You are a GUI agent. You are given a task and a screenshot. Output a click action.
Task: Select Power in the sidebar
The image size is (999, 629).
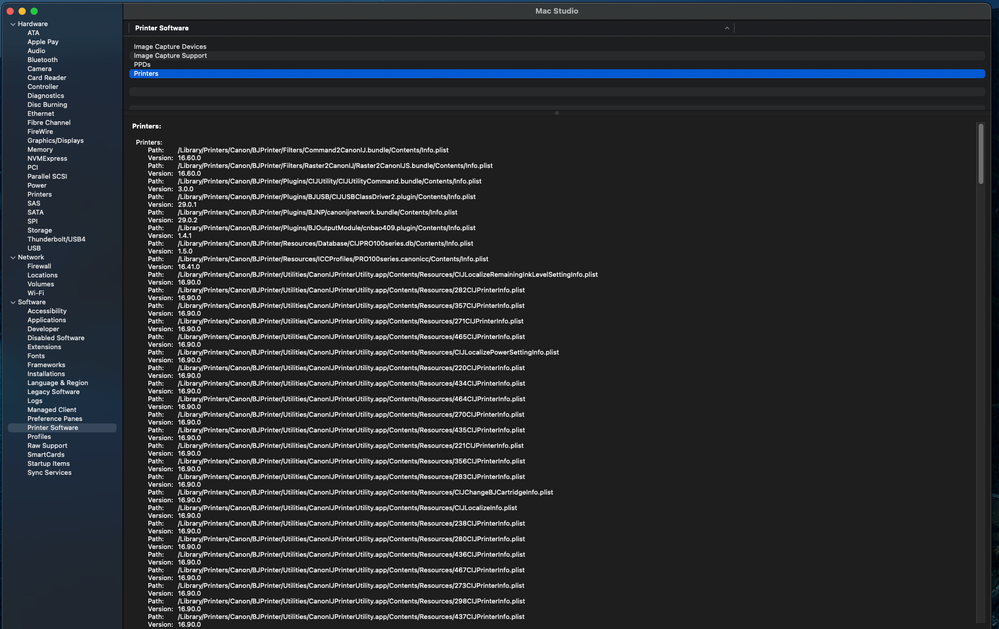pos(37,185)
